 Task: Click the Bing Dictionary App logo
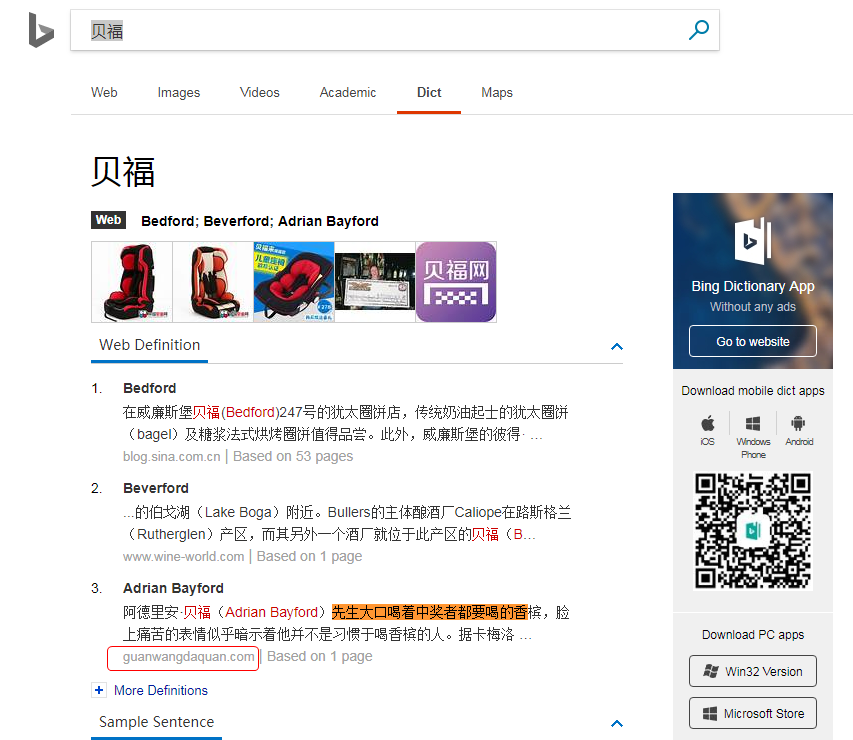coord(753,240)
